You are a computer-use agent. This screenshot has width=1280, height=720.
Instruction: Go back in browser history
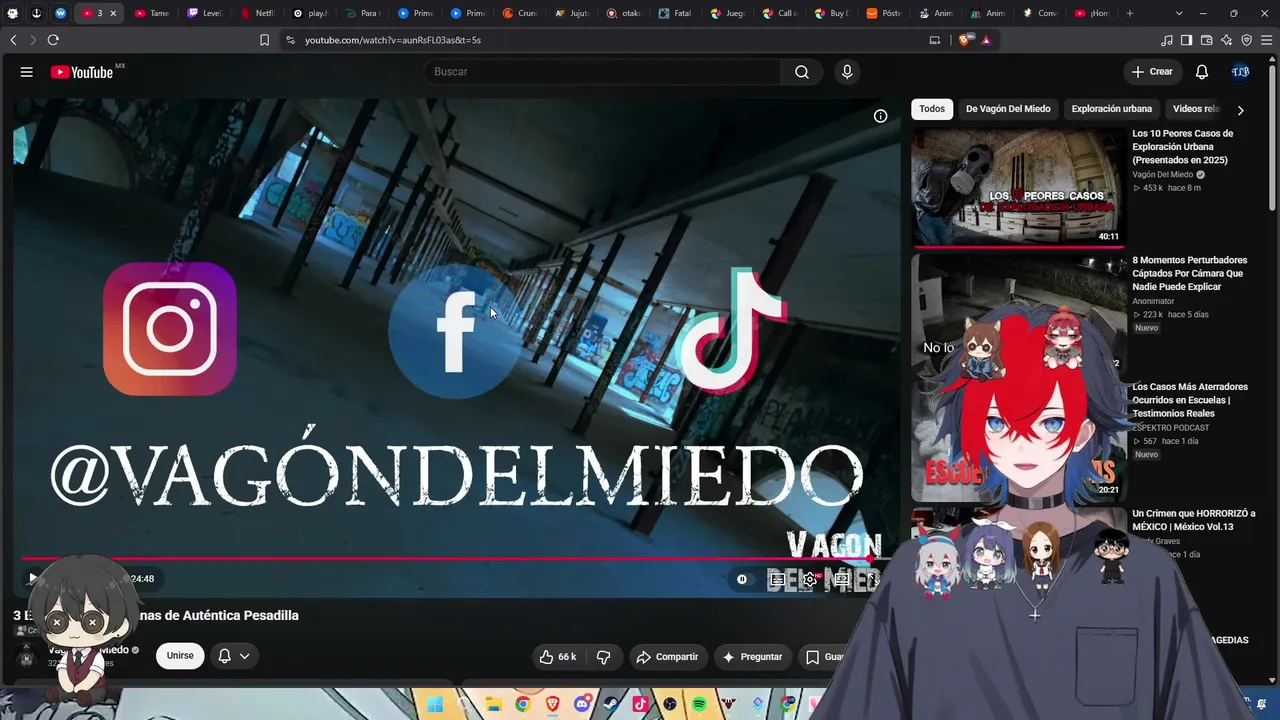[x=13, y=40]
